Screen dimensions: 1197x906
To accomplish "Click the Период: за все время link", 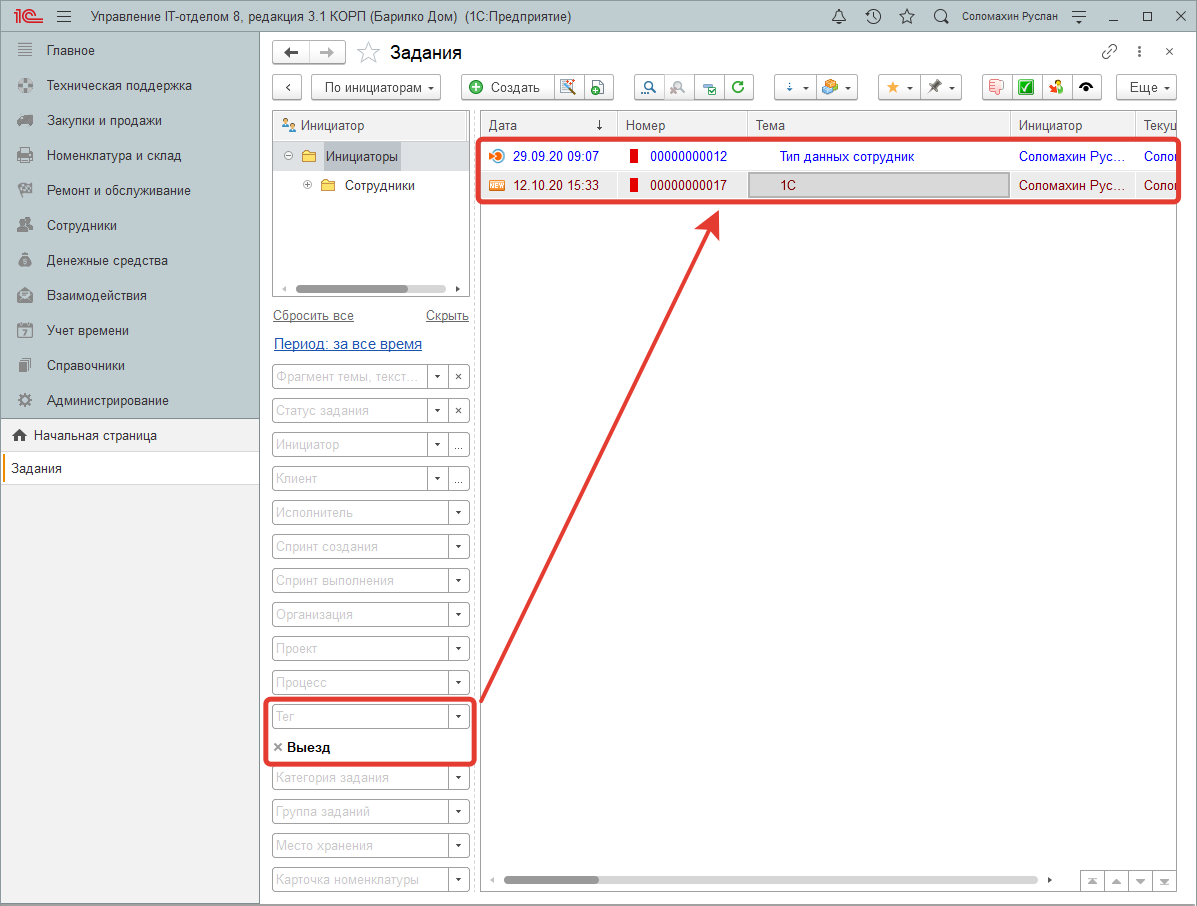I will pyautogui.click(x=347, y=344).
